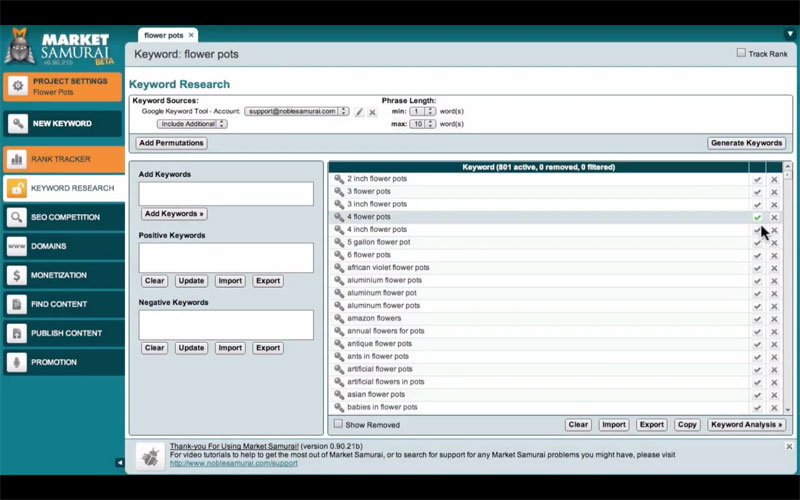
Task: Select the keyword row artificial flowers in pots
Action: (x=538, y=382)
